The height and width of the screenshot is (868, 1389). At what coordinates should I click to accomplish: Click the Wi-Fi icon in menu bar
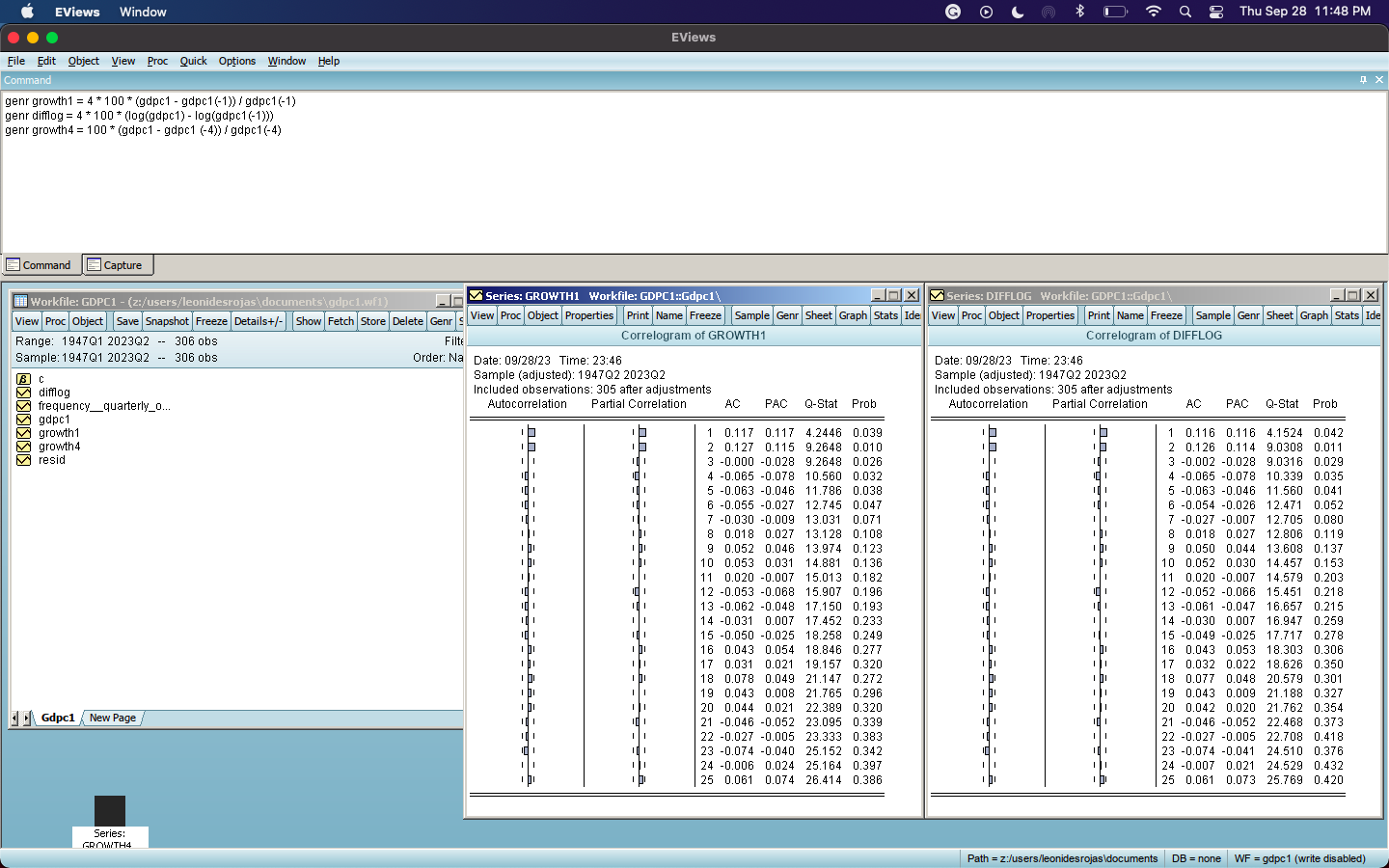pyautogui.click(x=1153, y=12)
